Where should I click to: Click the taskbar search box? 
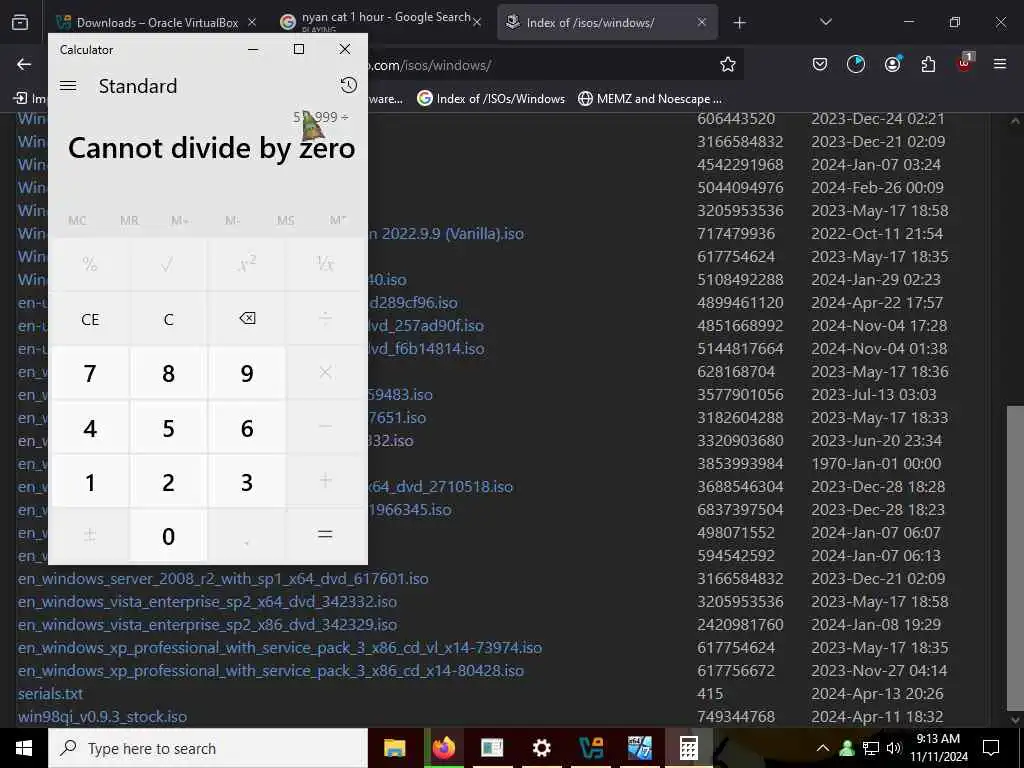(208, 748)
